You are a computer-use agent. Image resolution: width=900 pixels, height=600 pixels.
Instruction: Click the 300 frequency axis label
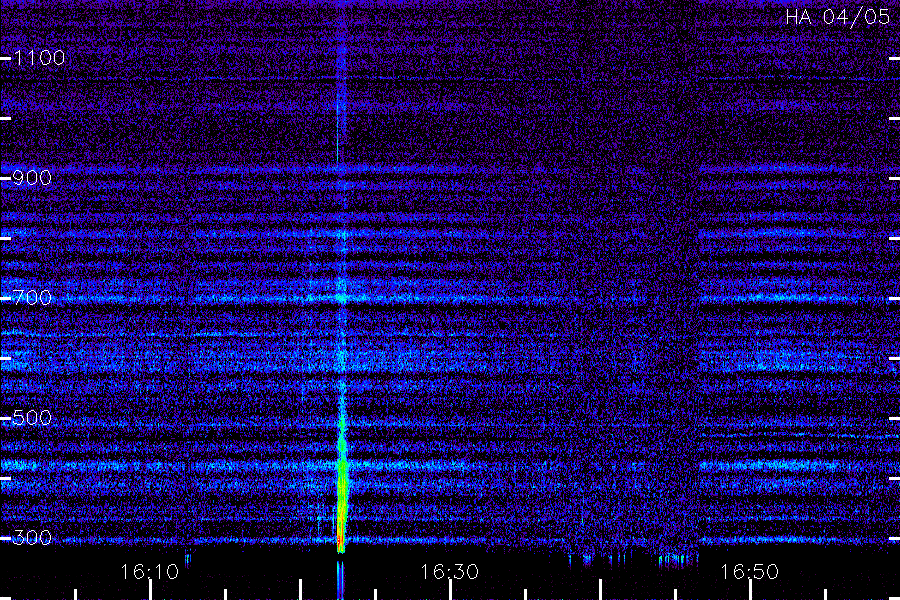tap(32, 537)
